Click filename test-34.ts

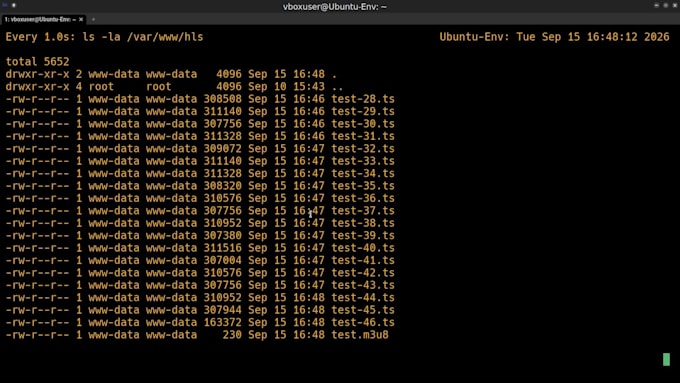coord(363,173)
